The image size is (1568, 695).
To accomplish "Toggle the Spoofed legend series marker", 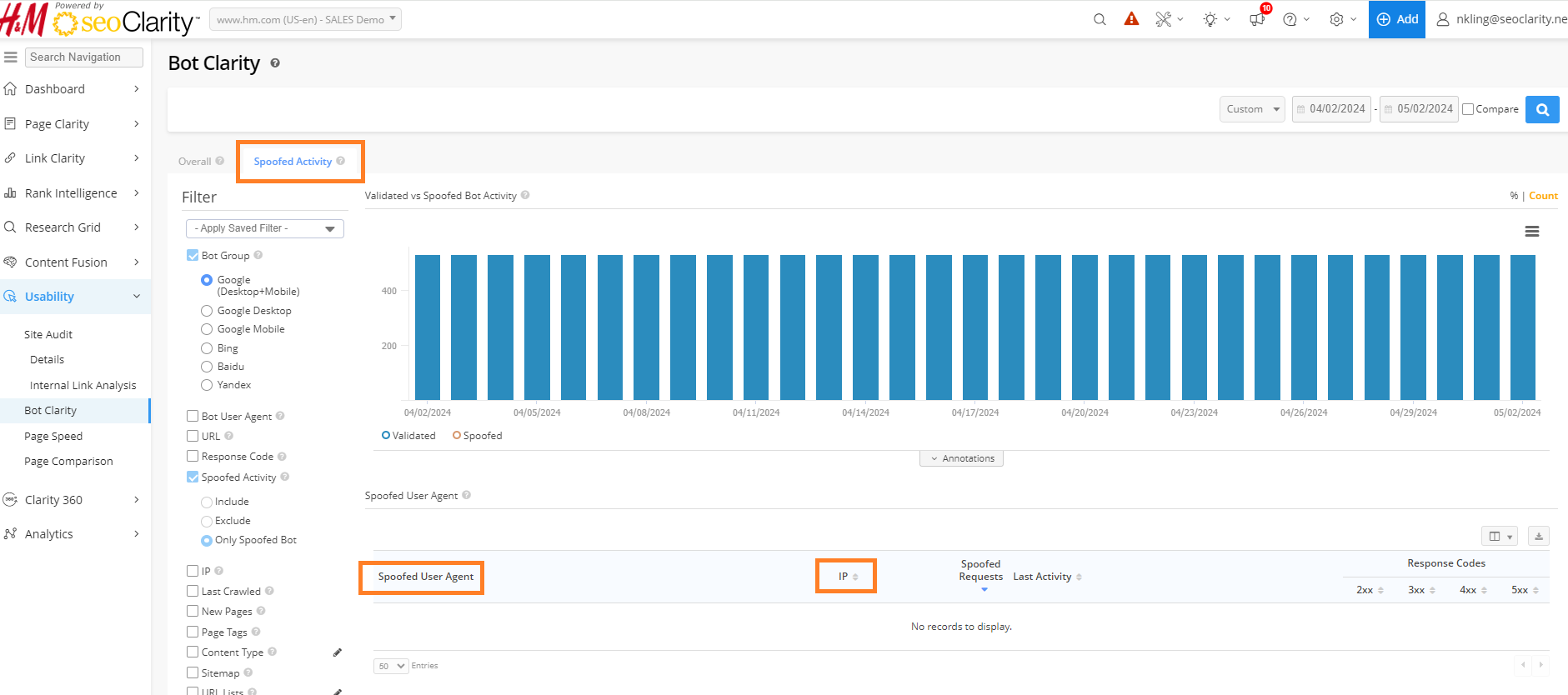I will (457, 435).
